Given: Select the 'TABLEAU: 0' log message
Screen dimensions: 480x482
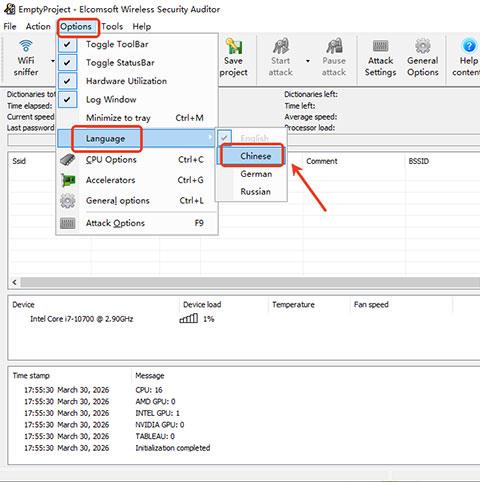Looking at the screenshot, I should [x=155, y=436].
